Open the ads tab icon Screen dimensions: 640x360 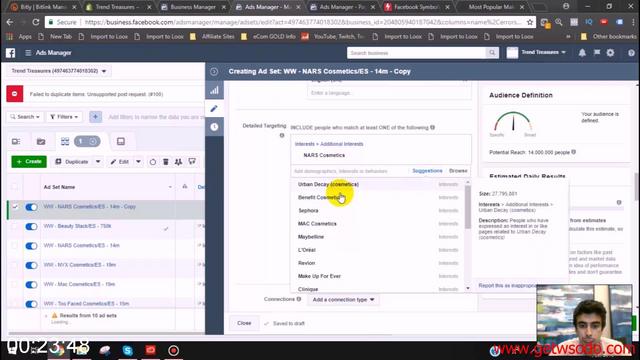[120, 142]
